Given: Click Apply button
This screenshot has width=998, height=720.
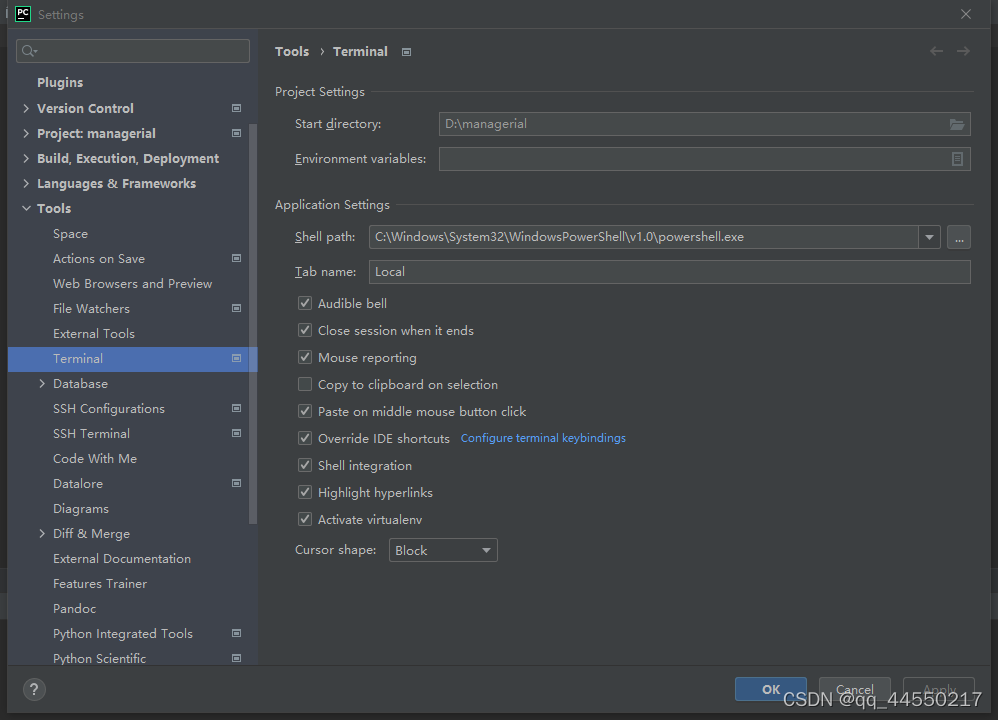Looking at the screenshot, I should [x=939, y=689].
